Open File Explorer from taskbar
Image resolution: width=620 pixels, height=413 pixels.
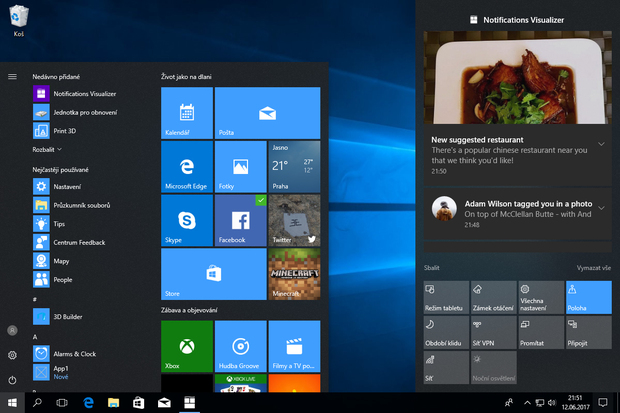(113, 403)
